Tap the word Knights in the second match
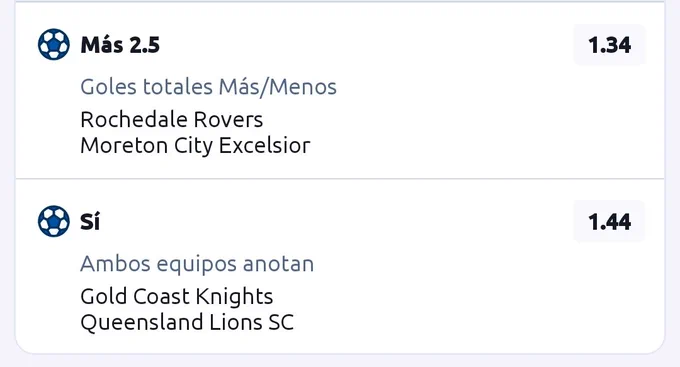 (x=234, y=297)
